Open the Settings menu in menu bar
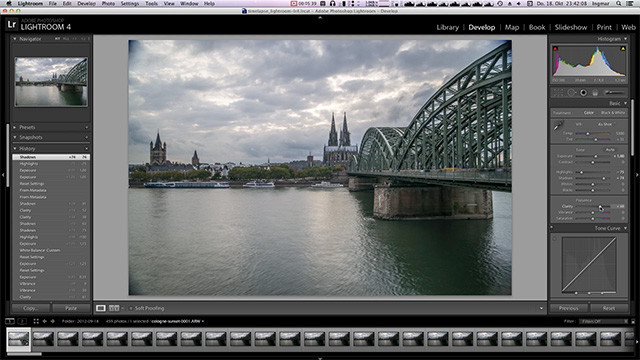The width and height of the screenshot is (640, 360). pos(130,3)
